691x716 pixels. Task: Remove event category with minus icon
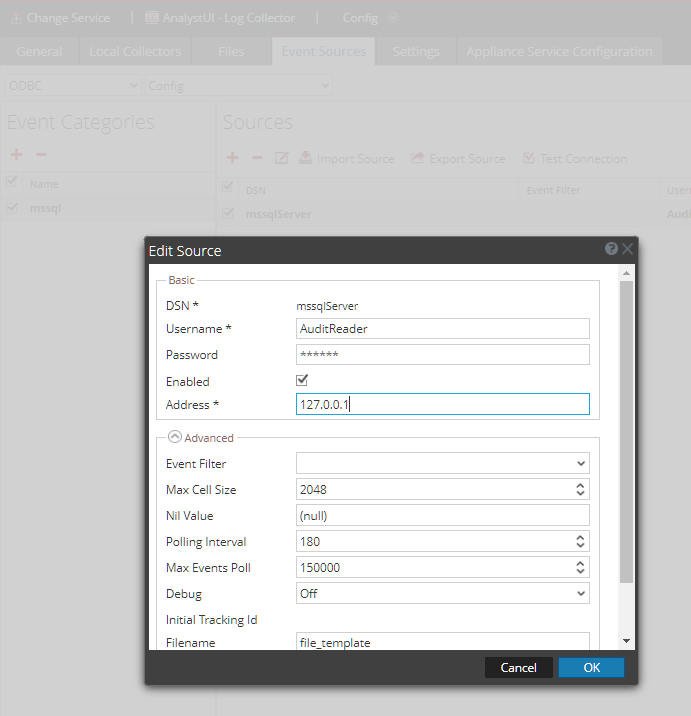coord(41,155)
